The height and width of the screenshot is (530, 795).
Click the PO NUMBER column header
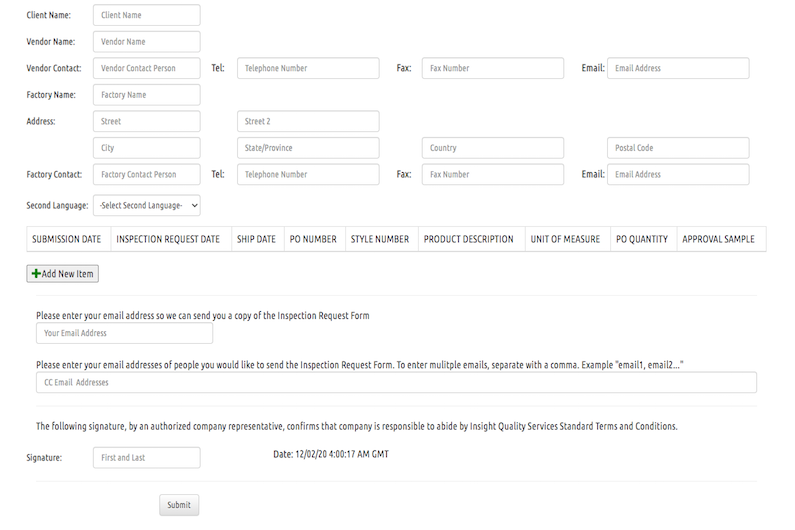pyautogui.click(x=313, y=239)
